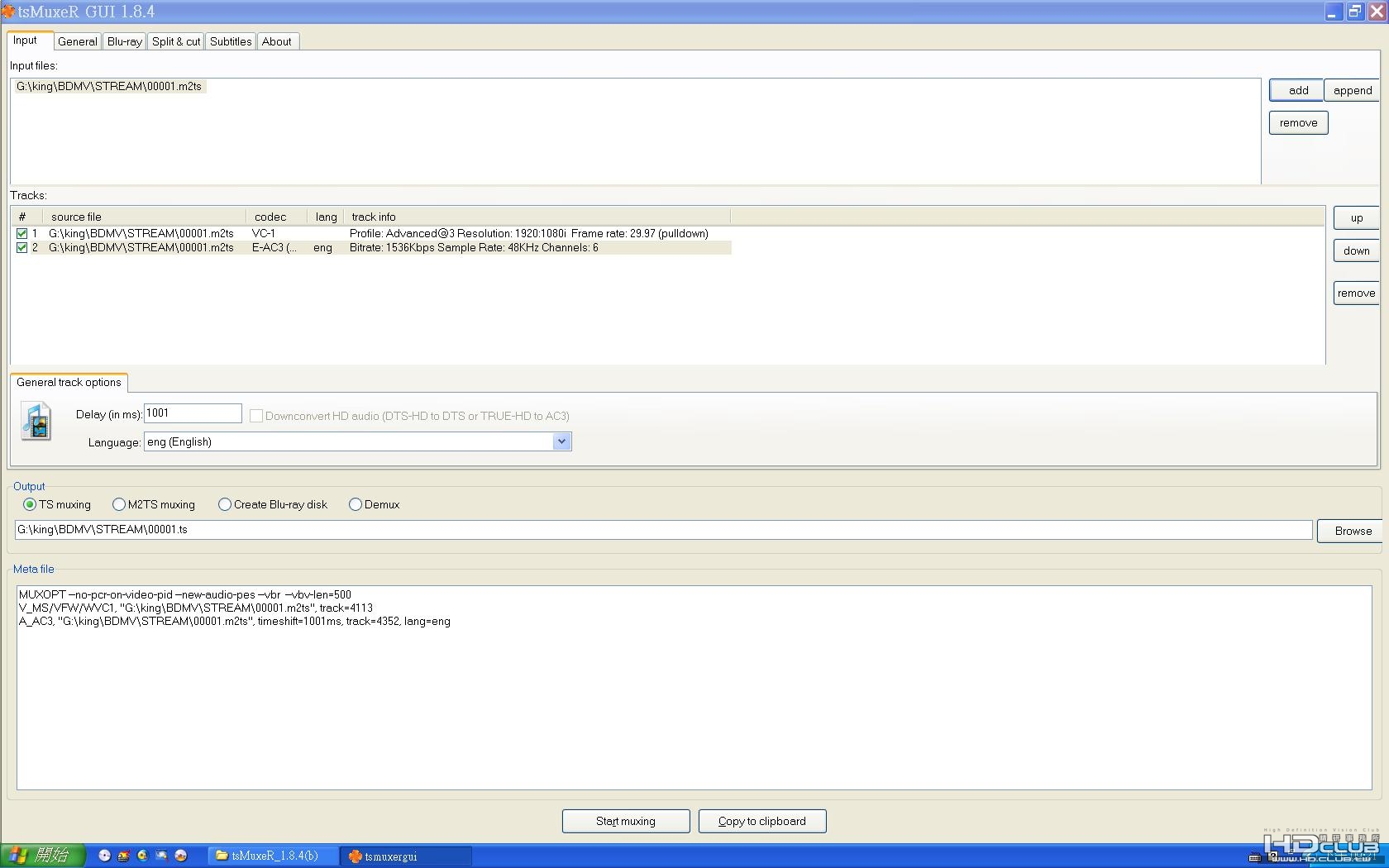Click remove next to the Tracks list
The image size is (1389, 868).
1356,293
